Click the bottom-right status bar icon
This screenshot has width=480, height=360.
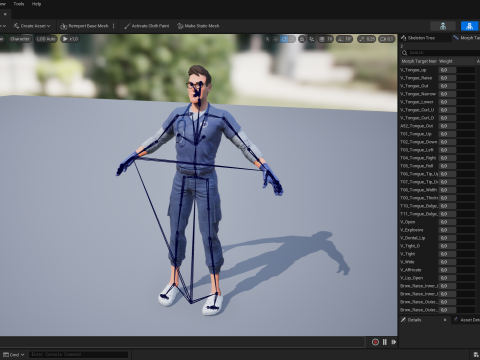point(476,355)
